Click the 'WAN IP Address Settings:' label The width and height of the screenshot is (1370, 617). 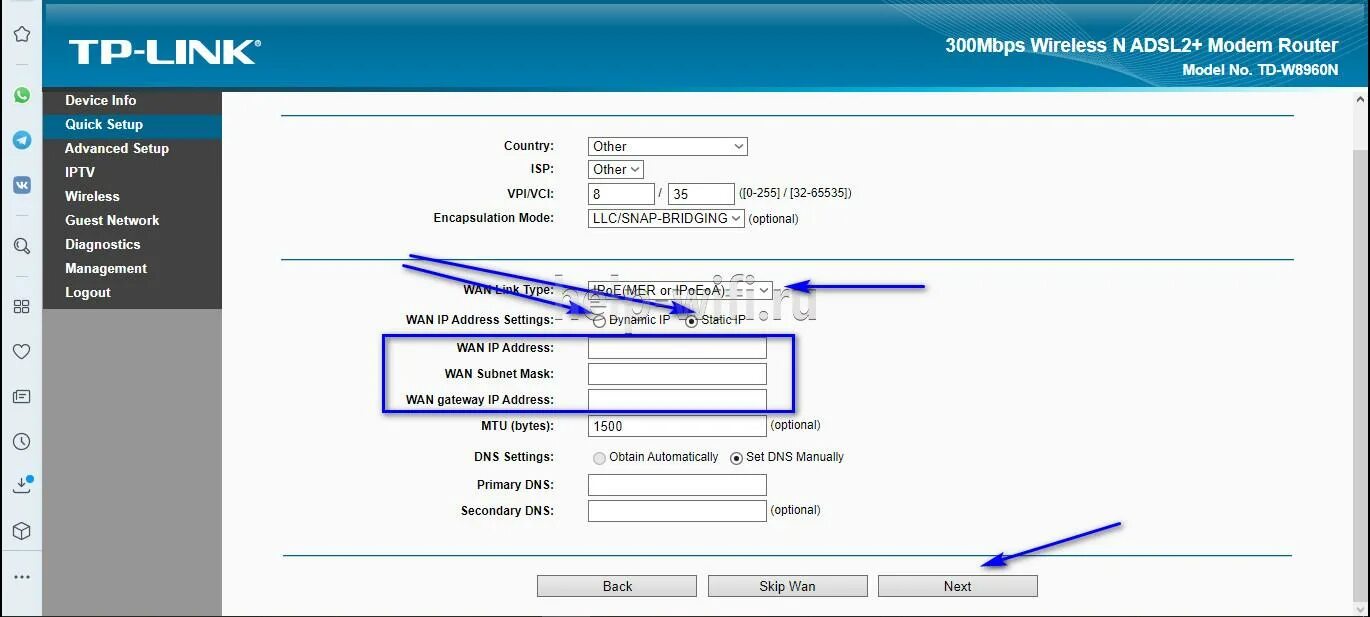coord(479,320)
